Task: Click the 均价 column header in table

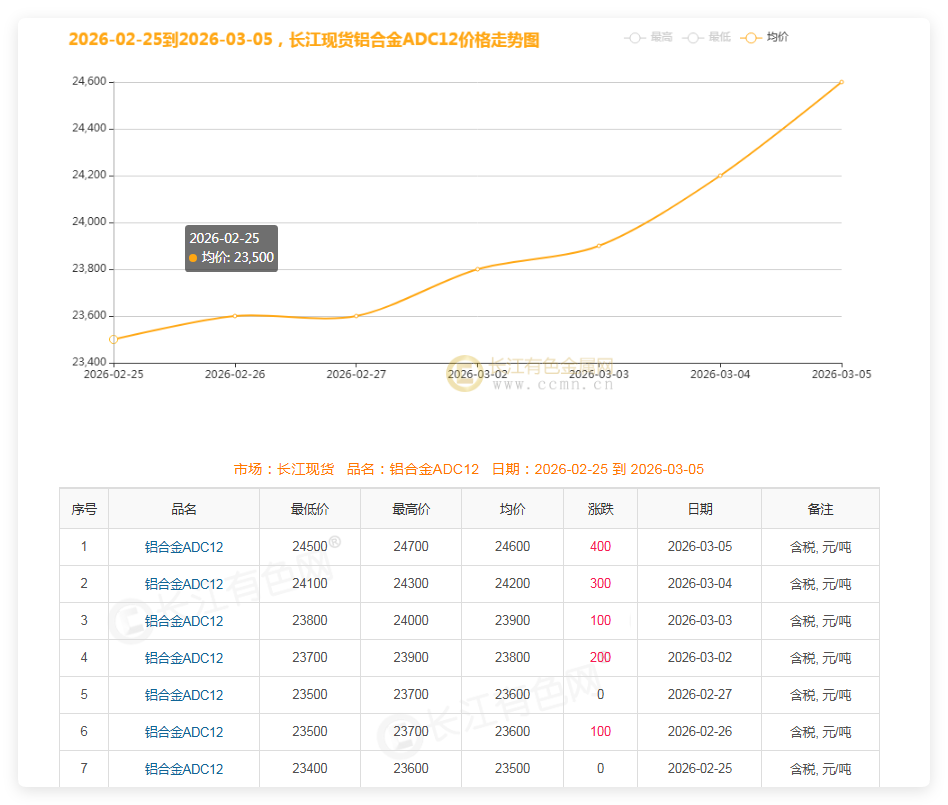Action: click(x=513, y=509)
